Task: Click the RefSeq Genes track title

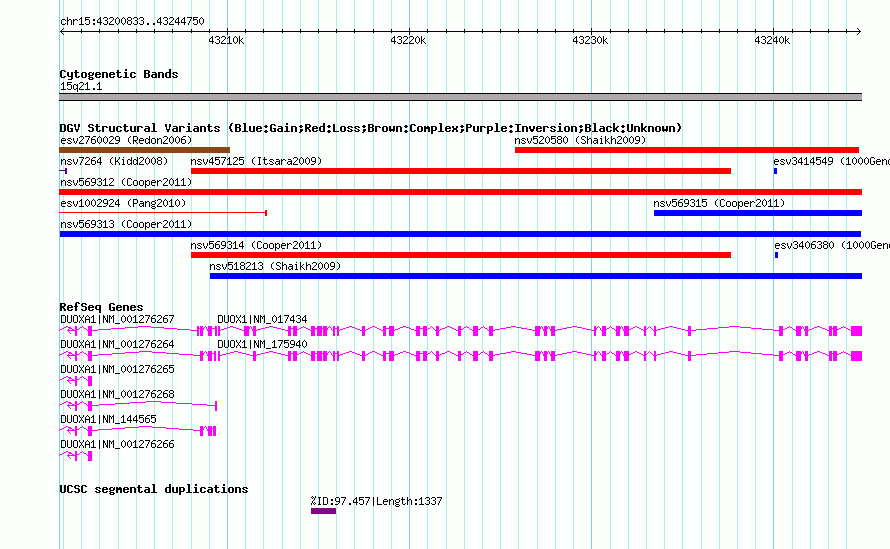Action: [x=101, y=307]
